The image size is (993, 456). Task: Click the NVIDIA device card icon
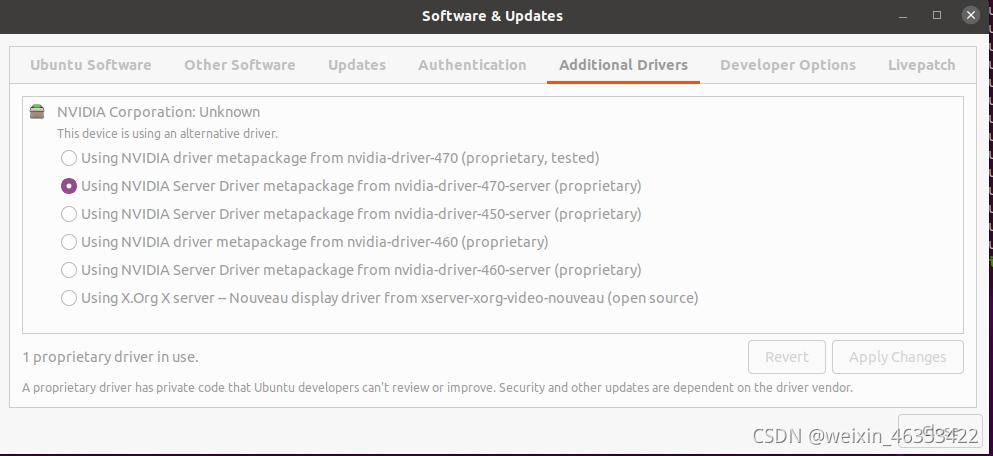coord(37,112)
